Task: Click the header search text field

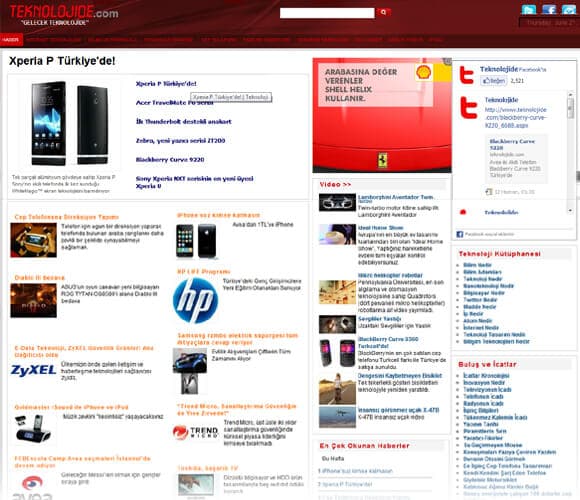Action: click(x=327, y=13)
